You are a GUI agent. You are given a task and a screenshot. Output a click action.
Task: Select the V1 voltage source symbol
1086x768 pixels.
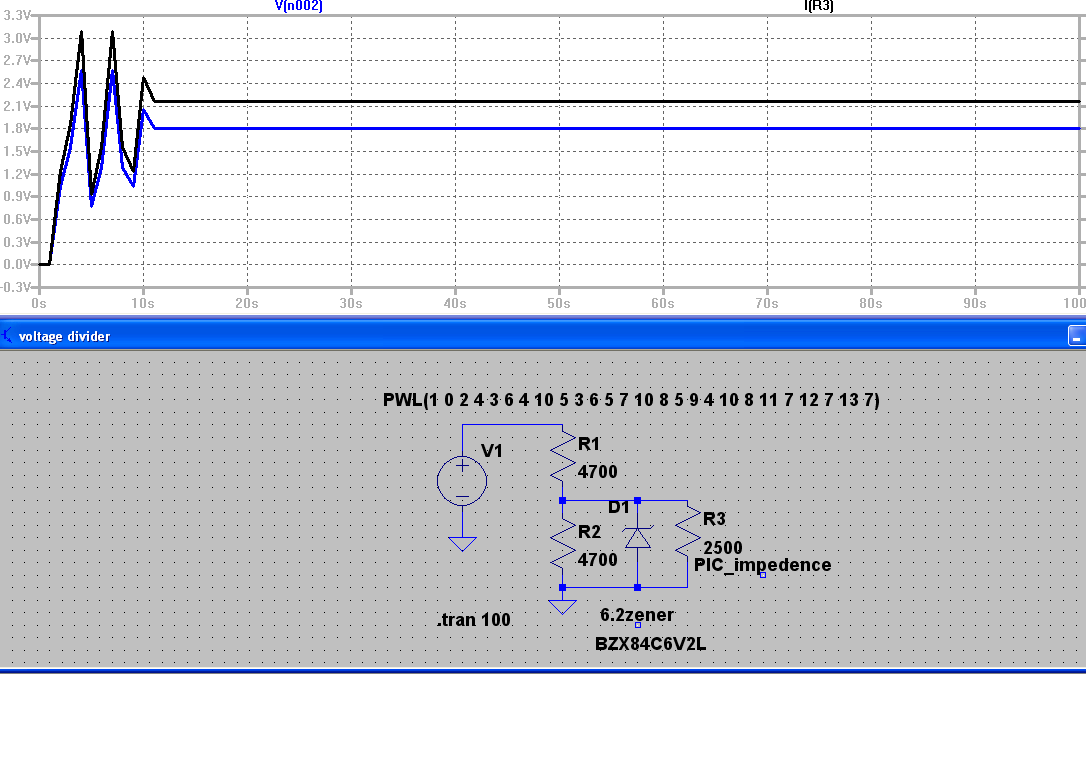(x=462, y=481)
